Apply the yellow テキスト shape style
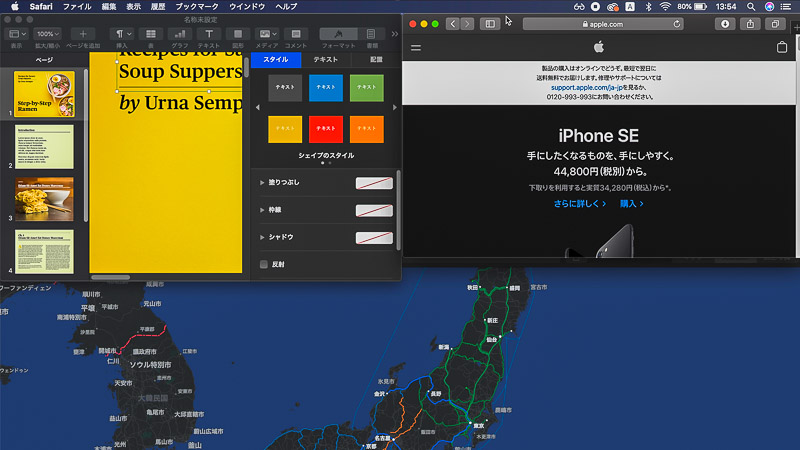Viewport: 800px width, 450px height. click(x=285, y=129)
